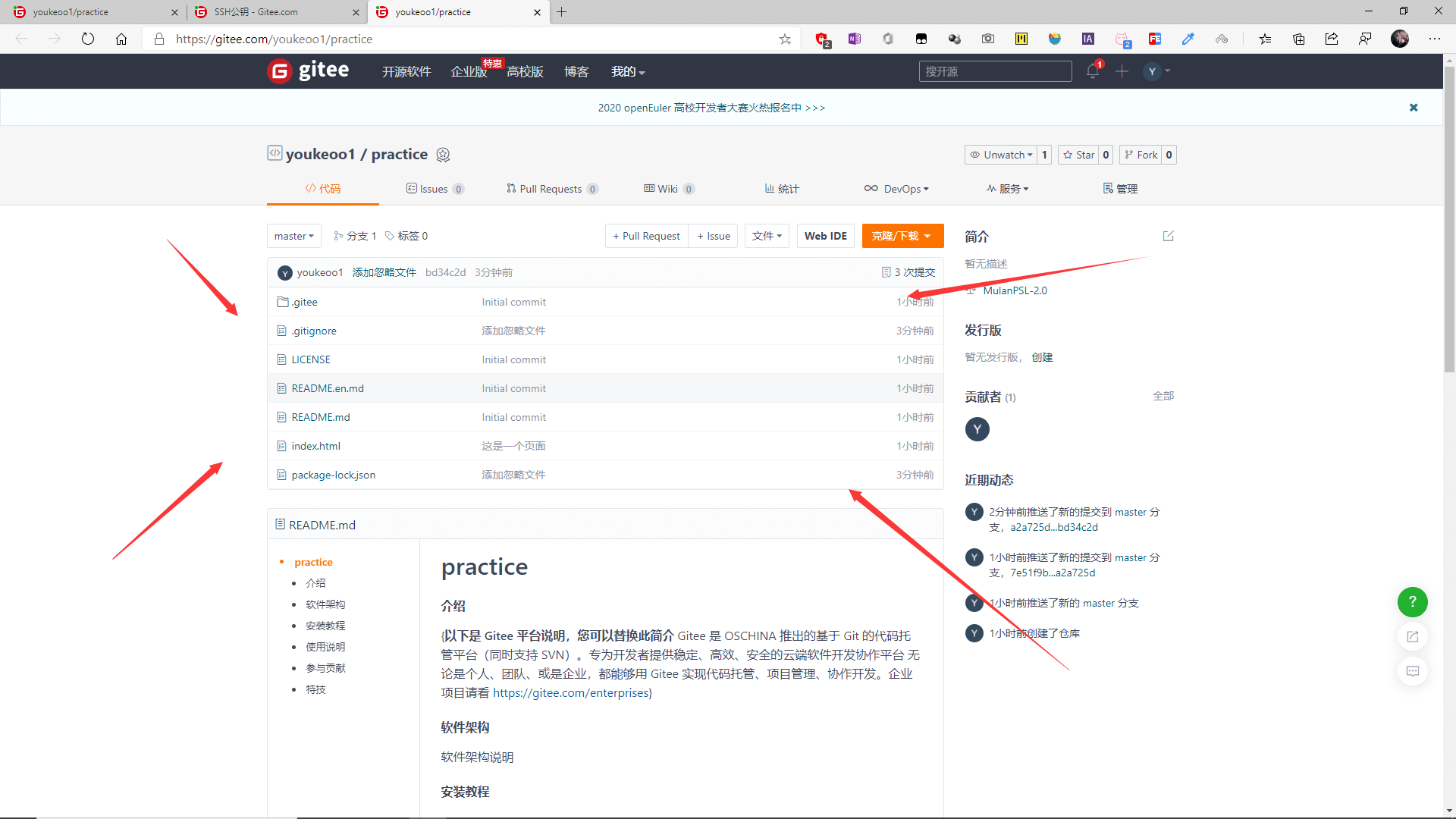Click the browser profile avatar

[1400, 39]
